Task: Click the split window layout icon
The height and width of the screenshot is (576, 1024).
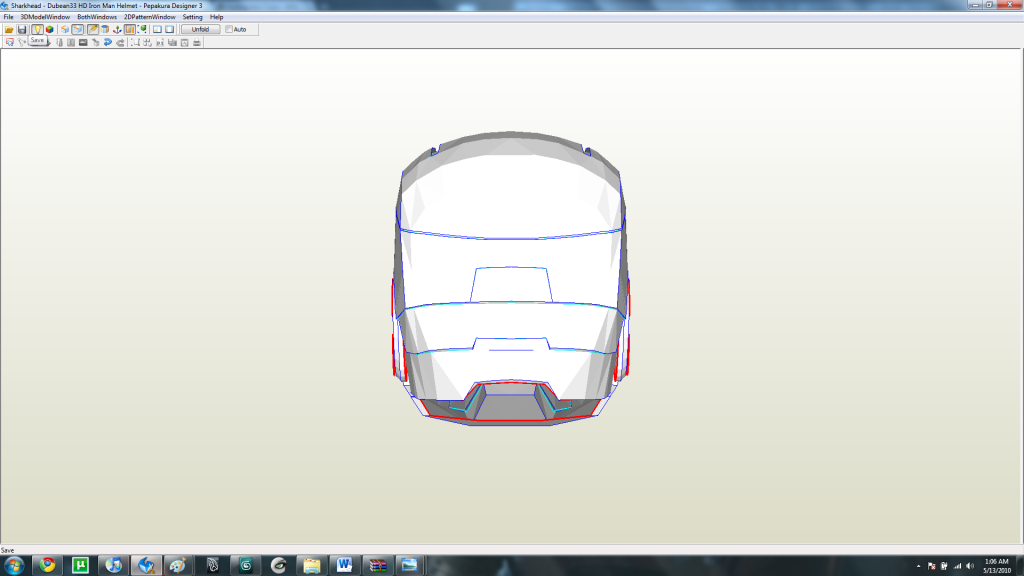Action: click(x=157, y=29)
